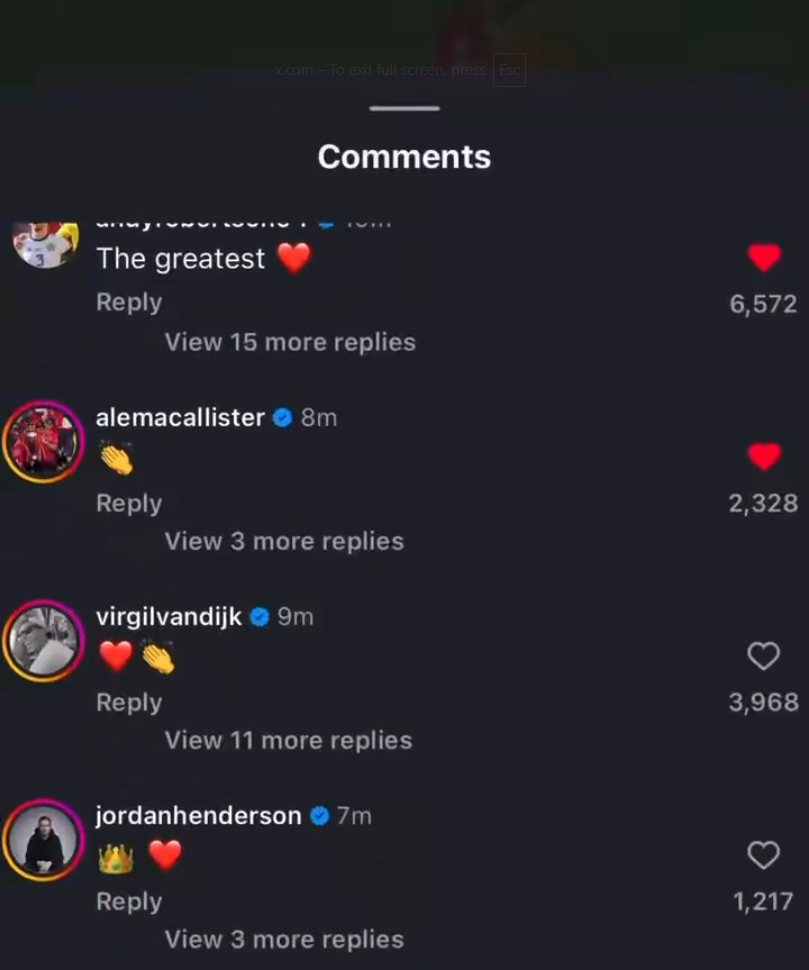Click the jordanhenderson username link
This screenshot has width=809, height=970.
coord(198,816)
